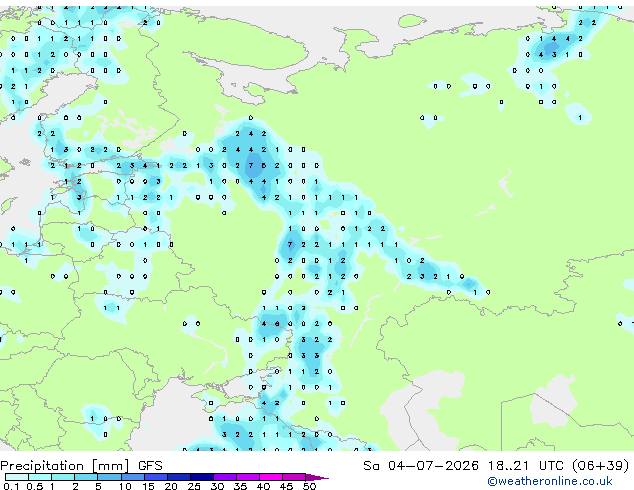
Task: Click the time range "18..21 UTC"
Action: (525, 466)
